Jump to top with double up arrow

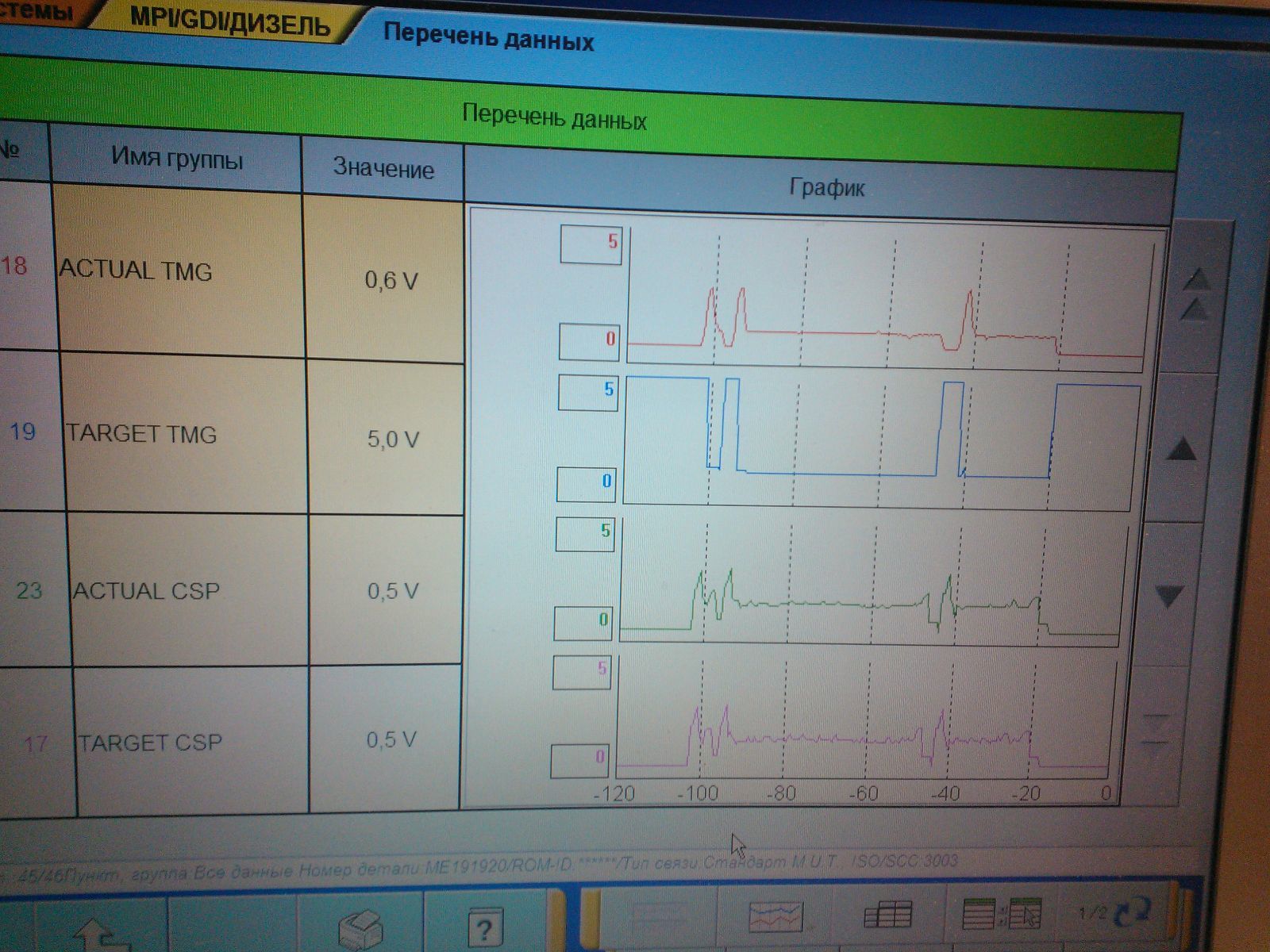[x=1196, y=294]
